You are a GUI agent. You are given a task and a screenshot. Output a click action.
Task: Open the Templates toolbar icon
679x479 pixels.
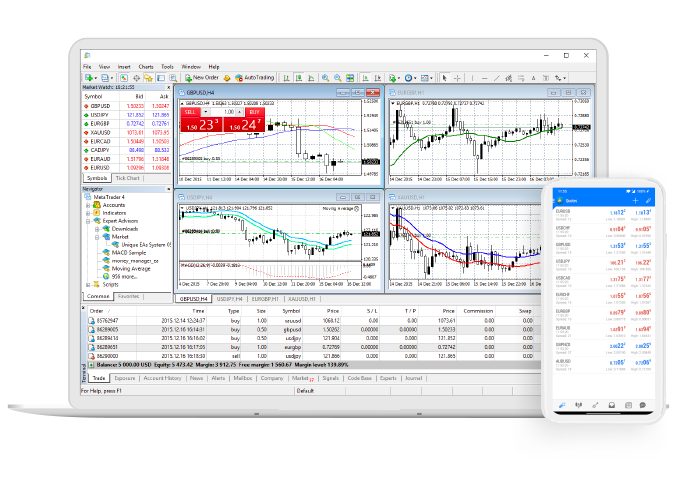coord(425,78)
